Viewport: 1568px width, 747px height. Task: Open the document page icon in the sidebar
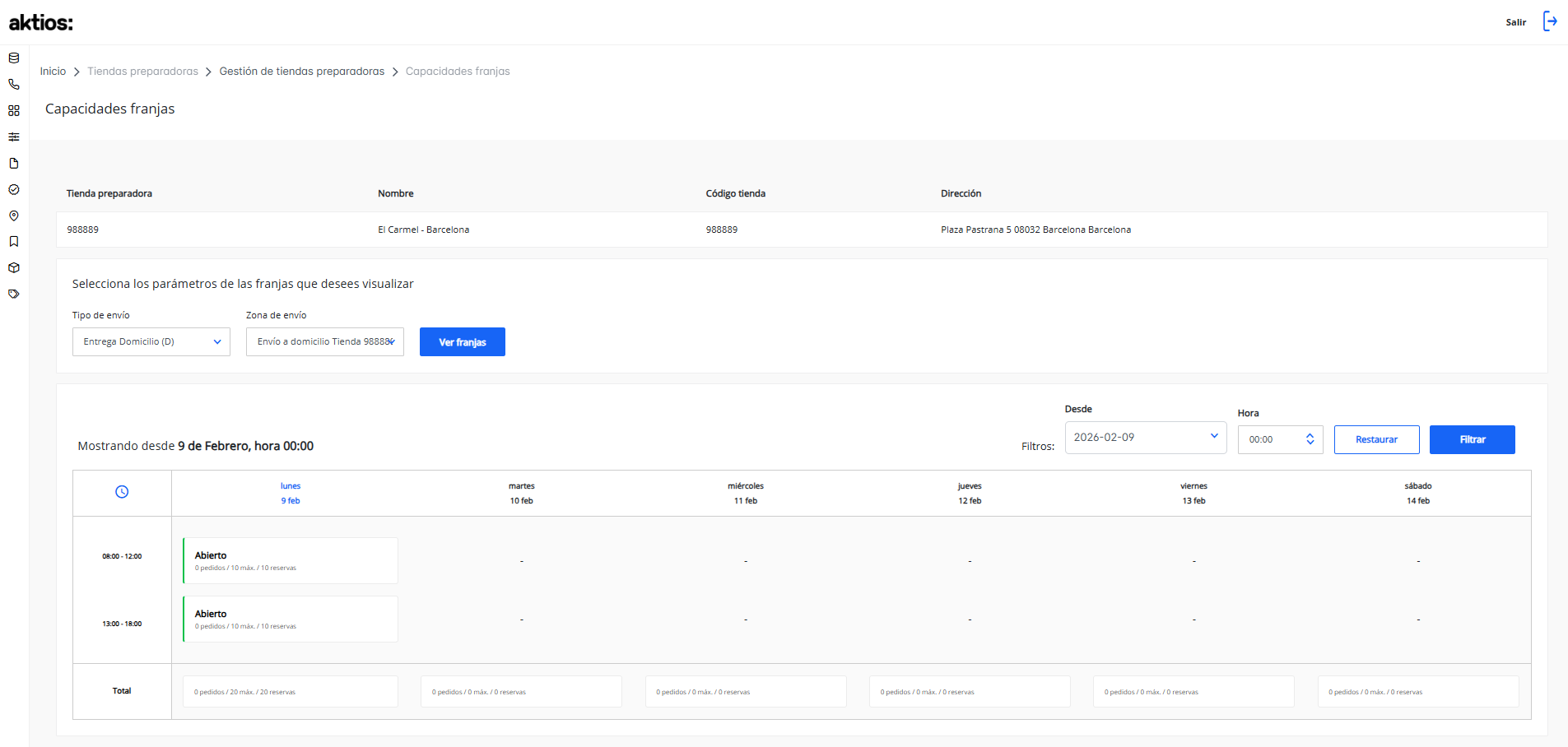point(14,163)
